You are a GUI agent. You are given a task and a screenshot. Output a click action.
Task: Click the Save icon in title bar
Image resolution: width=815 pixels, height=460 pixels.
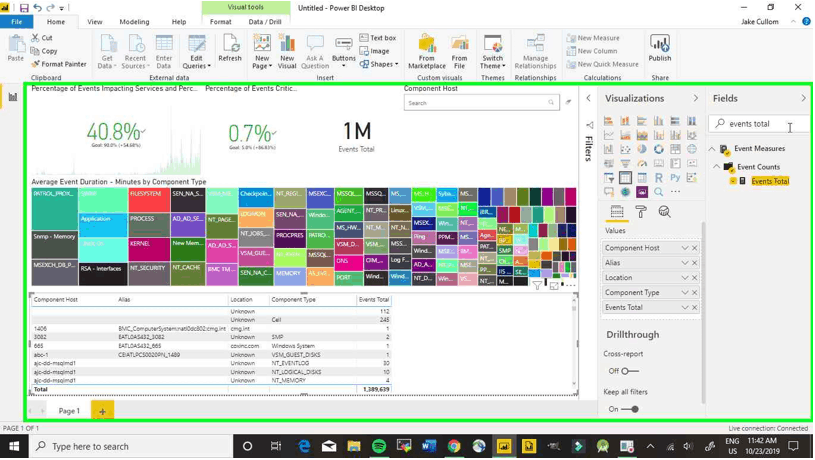[x=24, y=8]
